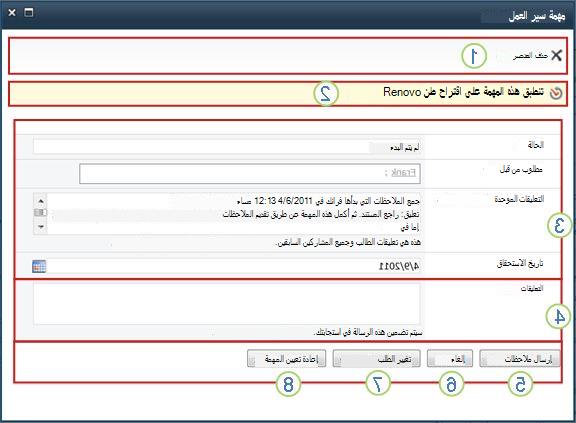Click inside the comments text area
The image size is (576, 423).
point(227,304)
